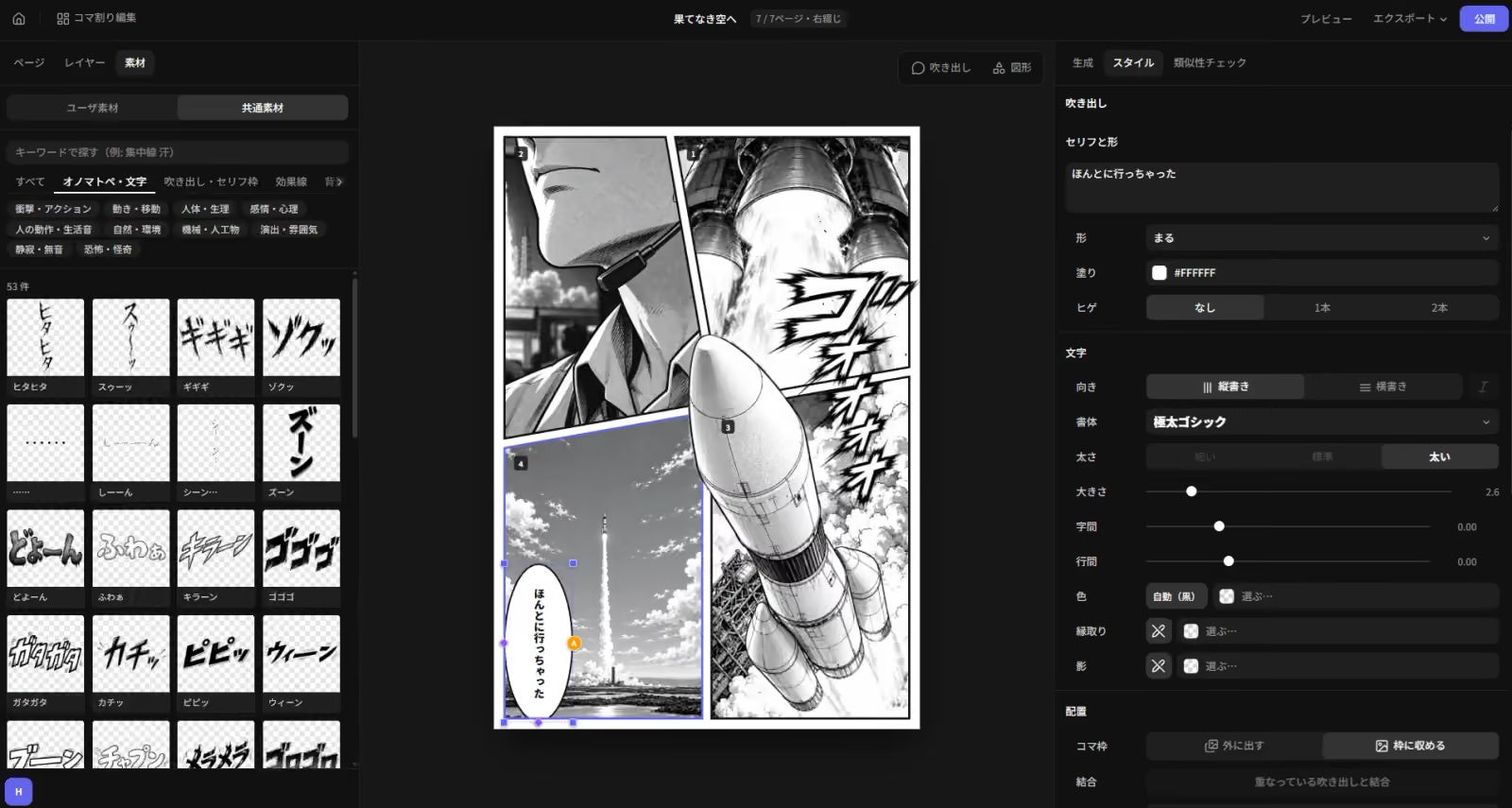Expand more asset categories with the arrow

[337, 181]
